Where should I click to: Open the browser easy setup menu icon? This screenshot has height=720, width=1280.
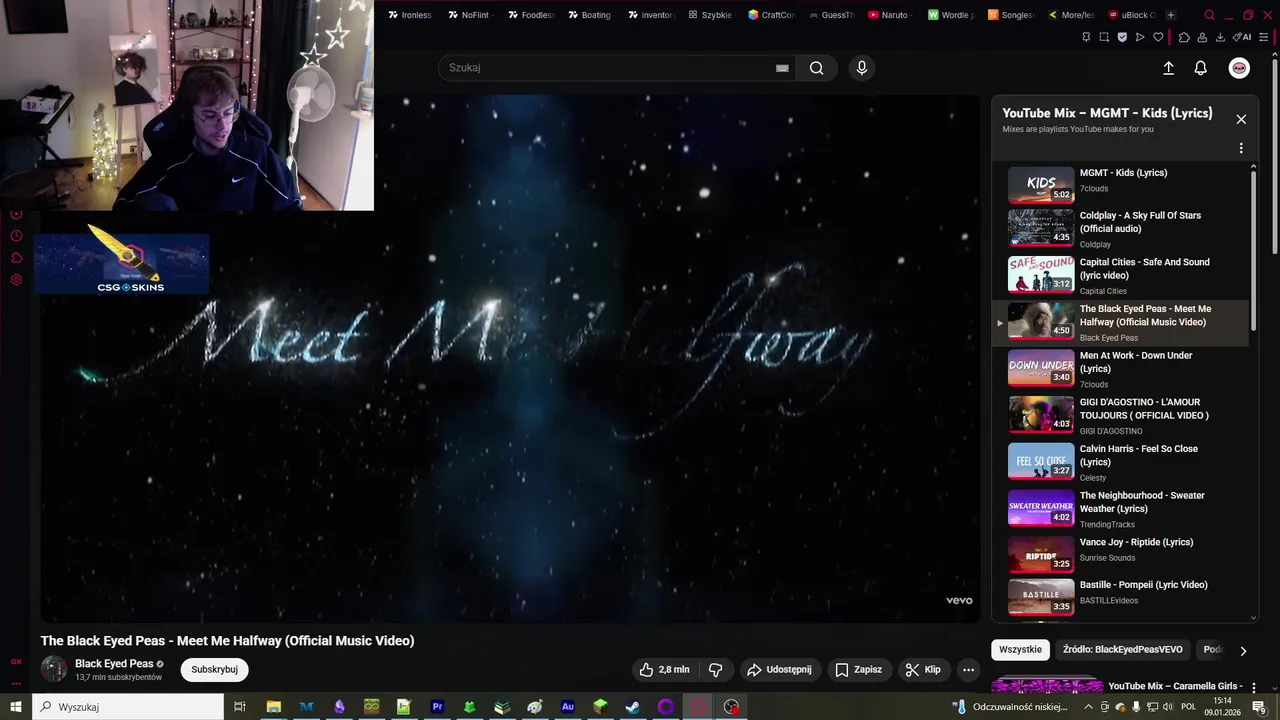(x=1265, y=37)
